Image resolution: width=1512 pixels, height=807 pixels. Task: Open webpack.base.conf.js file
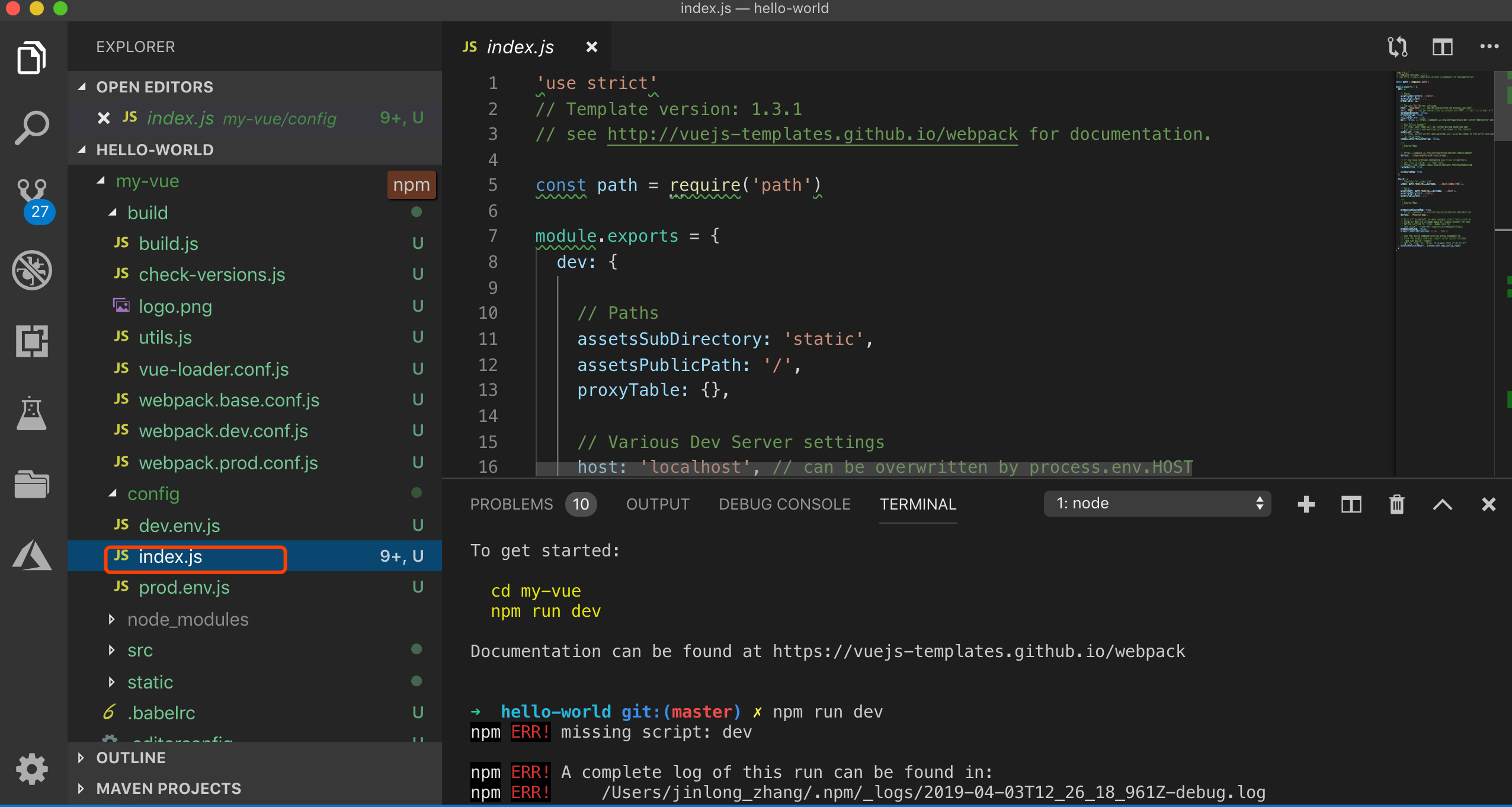[x=229, y=400]
